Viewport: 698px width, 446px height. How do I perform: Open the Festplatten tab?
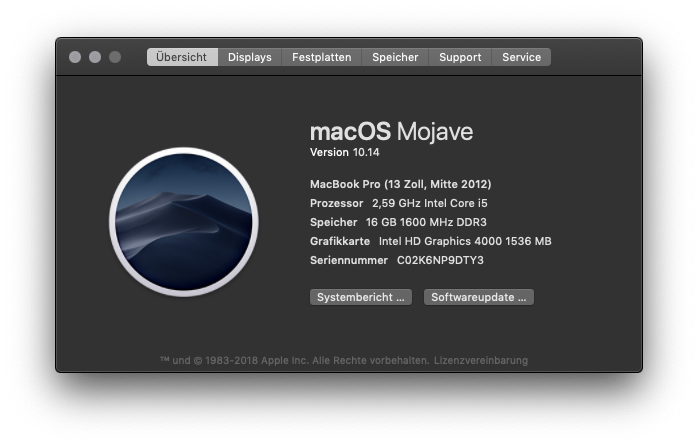pyautogui.click(x=321, y=57)
